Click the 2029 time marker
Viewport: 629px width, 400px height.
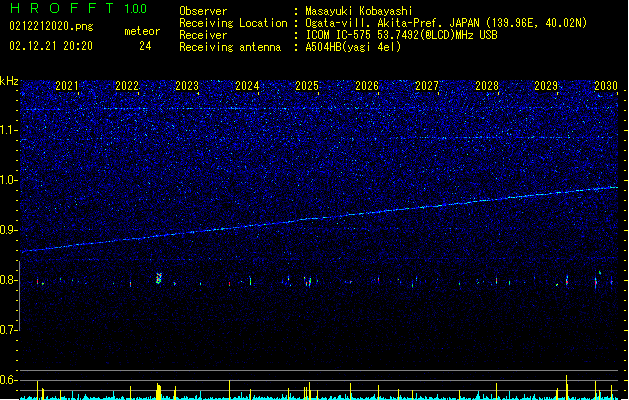pos(546,85)
